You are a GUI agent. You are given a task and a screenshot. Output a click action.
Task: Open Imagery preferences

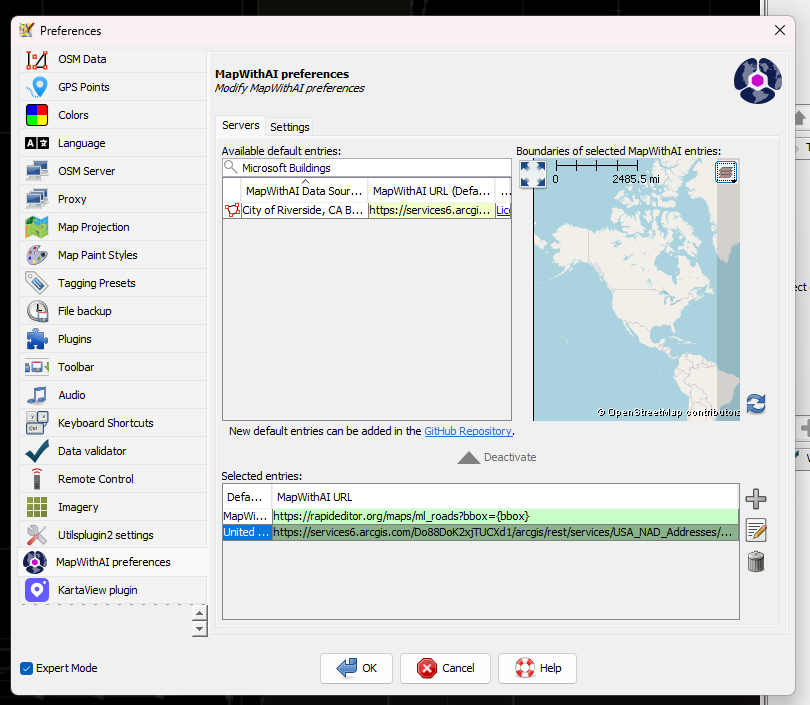click(x=113, y=507)
